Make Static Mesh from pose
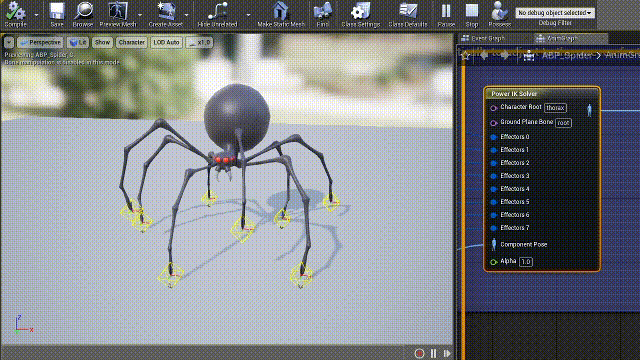Viewport: 640px width, 360px height. [281, 14]
